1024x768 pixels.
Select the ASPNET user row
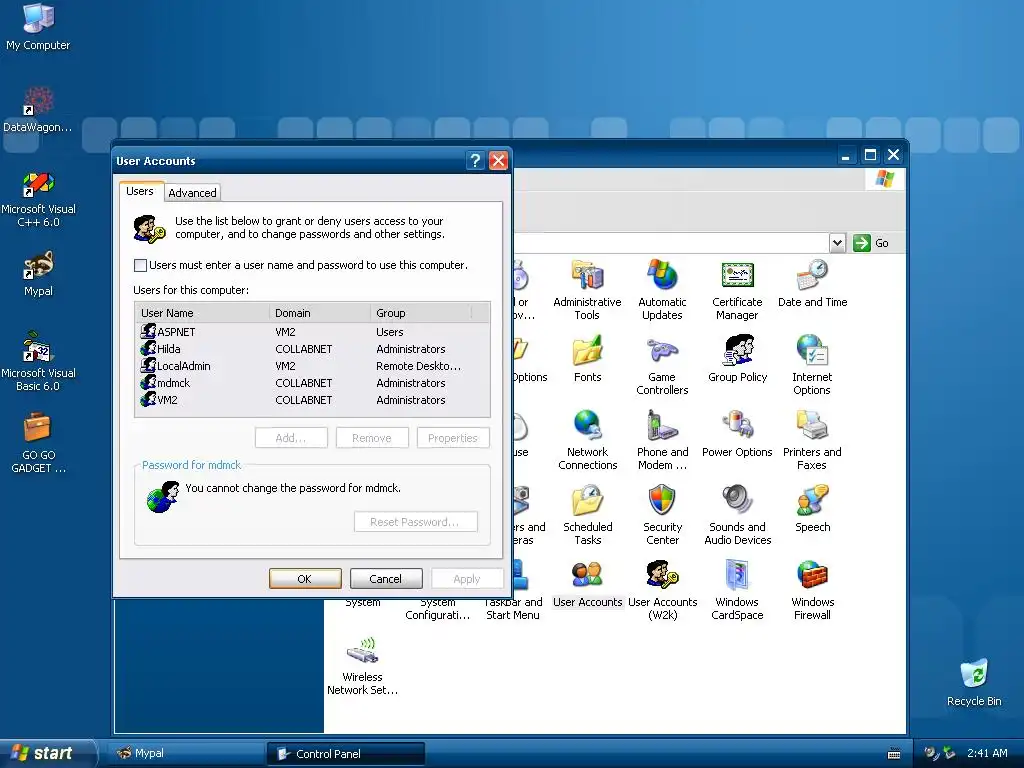[312, 332]
